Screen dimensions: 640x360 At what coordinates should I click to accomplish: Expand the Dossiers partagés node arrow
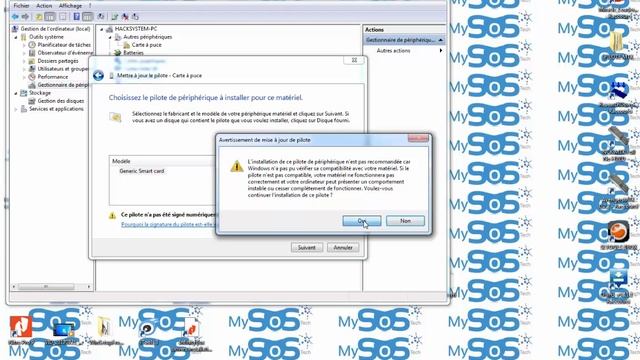[24, 61]
